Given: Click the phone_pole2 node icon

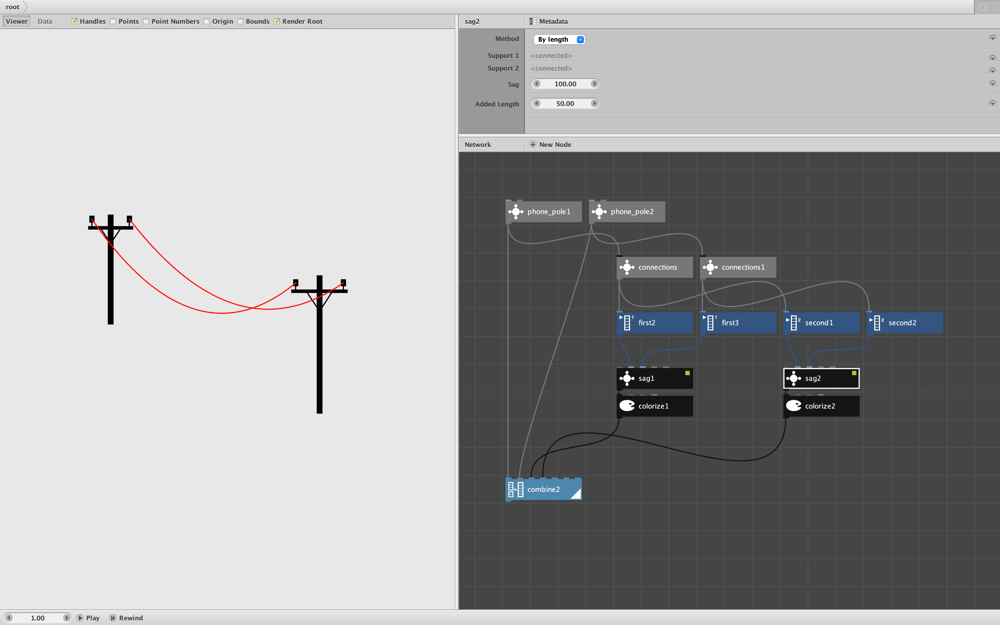Looking at the screenshot, I should [x=599, y=212].
